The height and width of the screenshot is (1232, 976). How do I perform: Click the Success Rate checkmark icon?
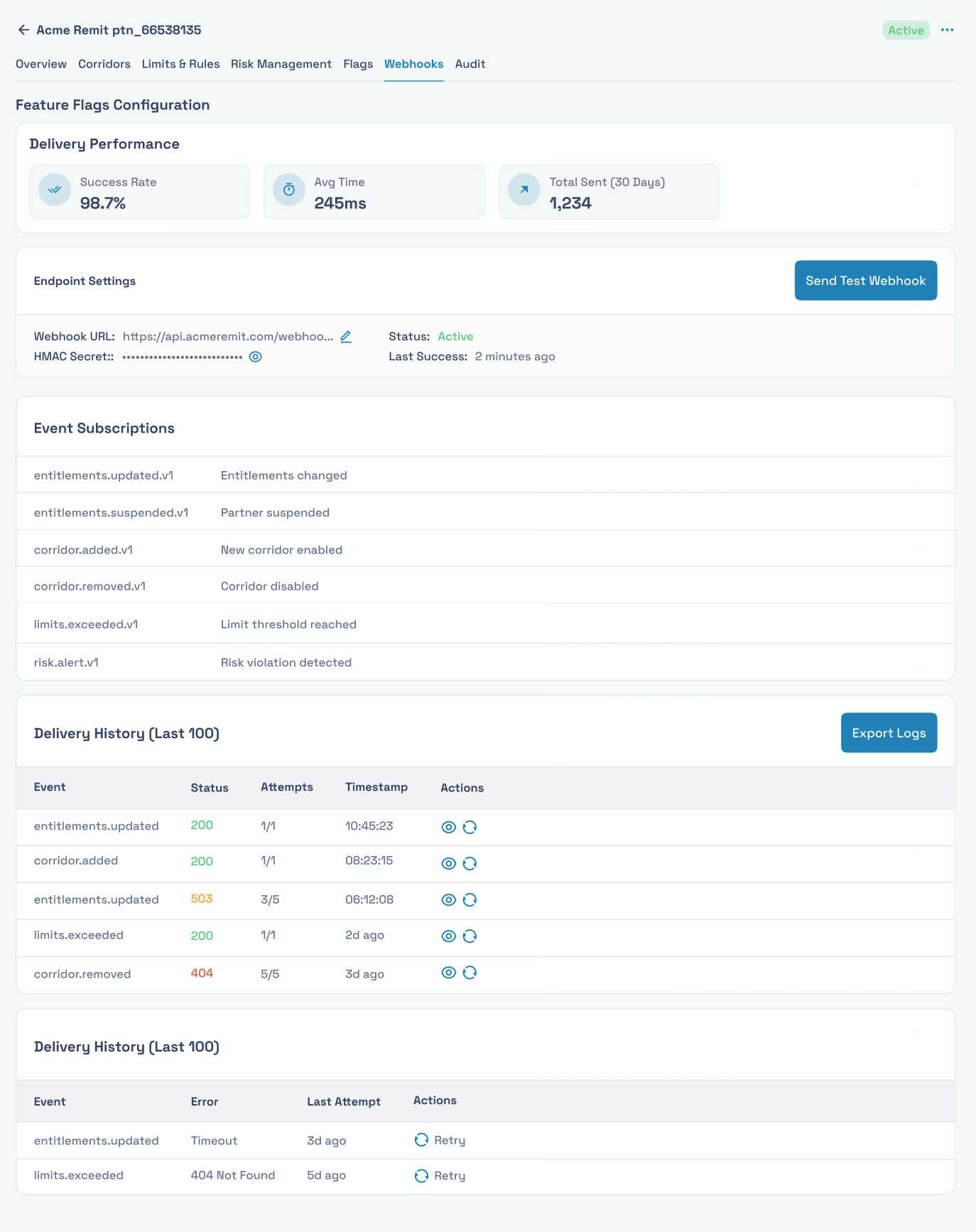pos(55,190)
